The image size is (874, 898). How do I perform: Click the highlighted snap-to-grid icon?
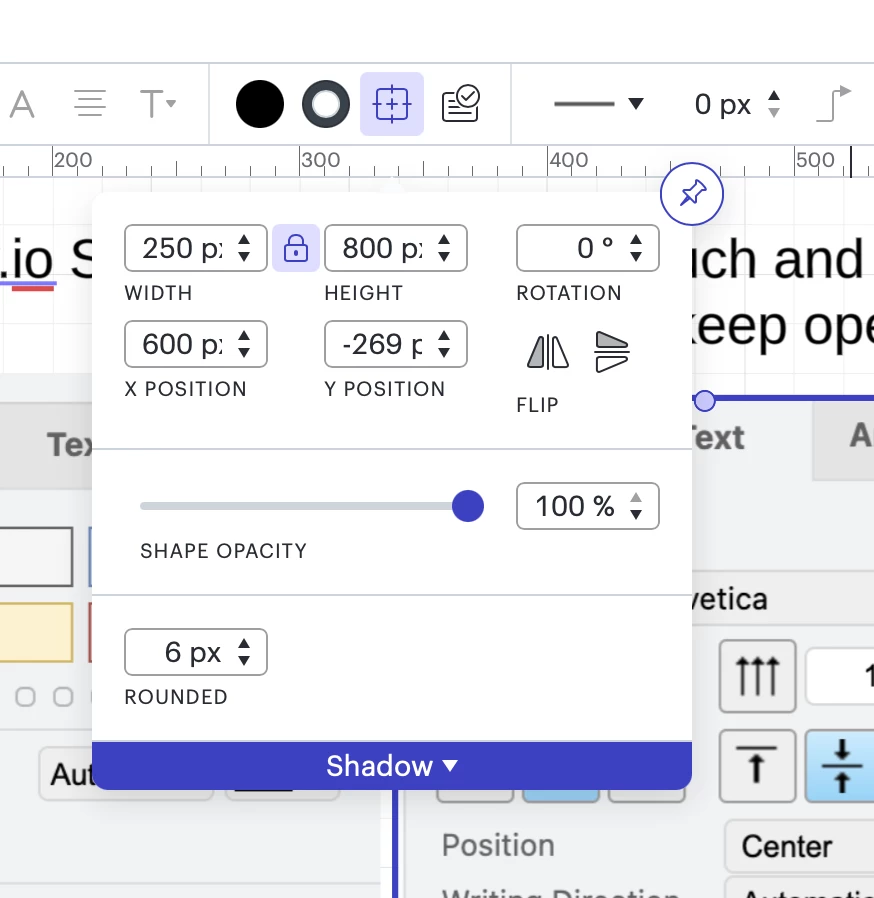coord(392,104)
